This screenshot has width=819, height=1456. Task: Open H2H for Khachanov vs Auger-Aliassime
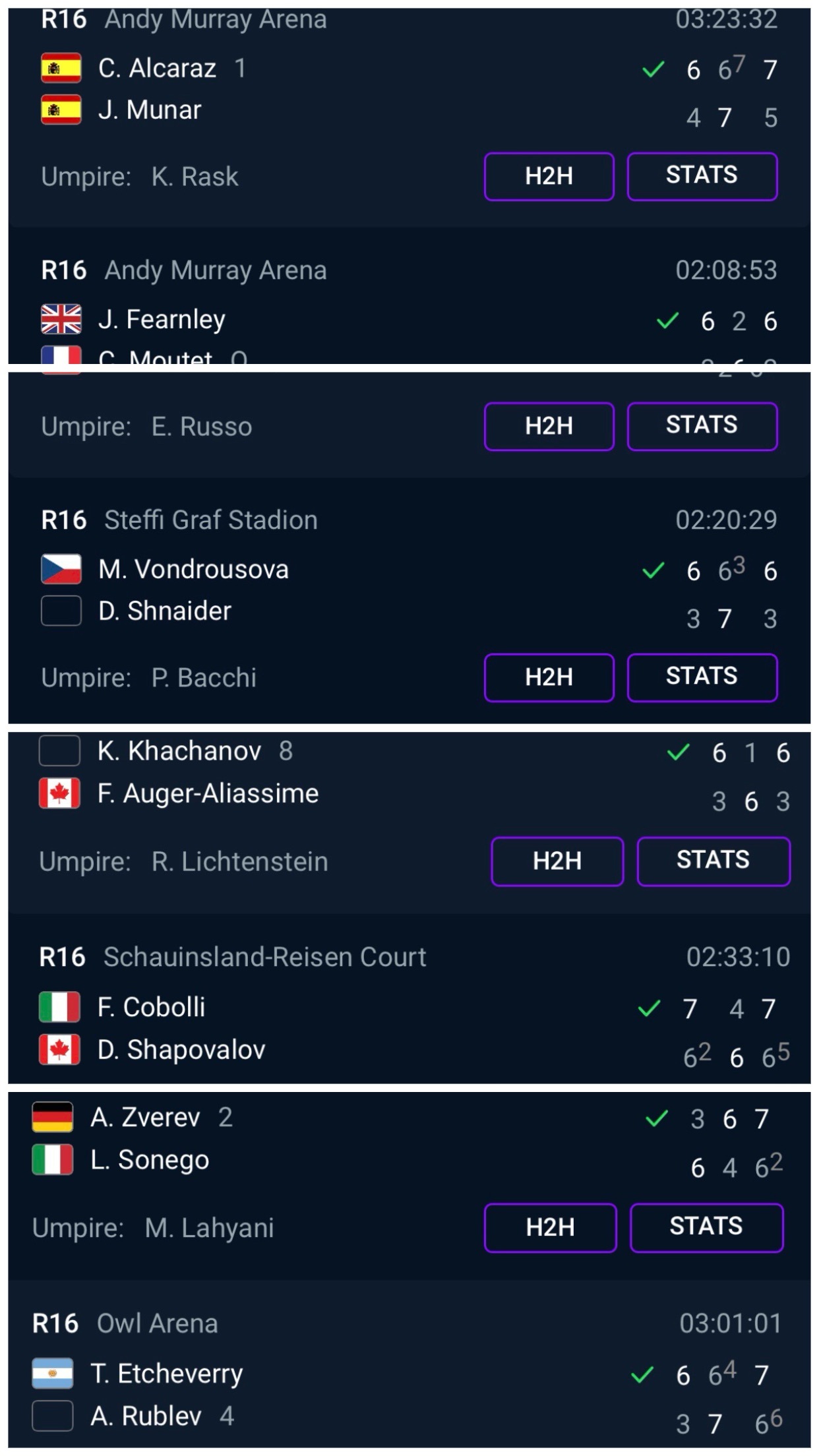pos(557,861)
